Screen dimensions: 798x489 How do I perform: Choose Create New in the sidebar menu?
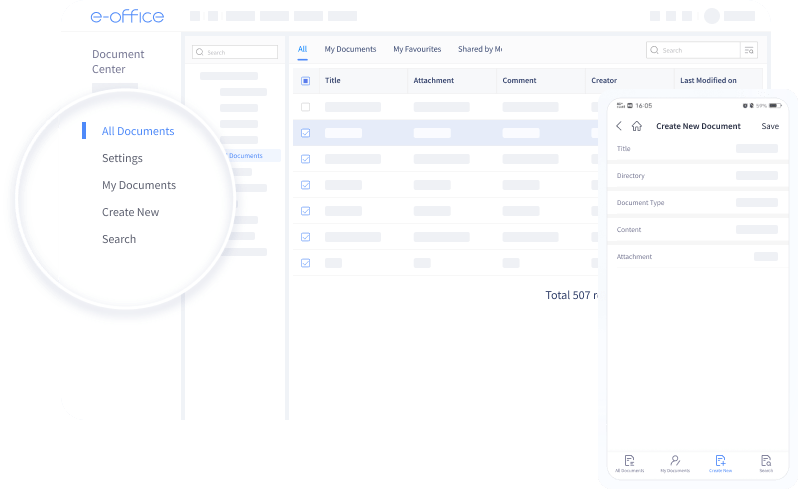[130, 212]
